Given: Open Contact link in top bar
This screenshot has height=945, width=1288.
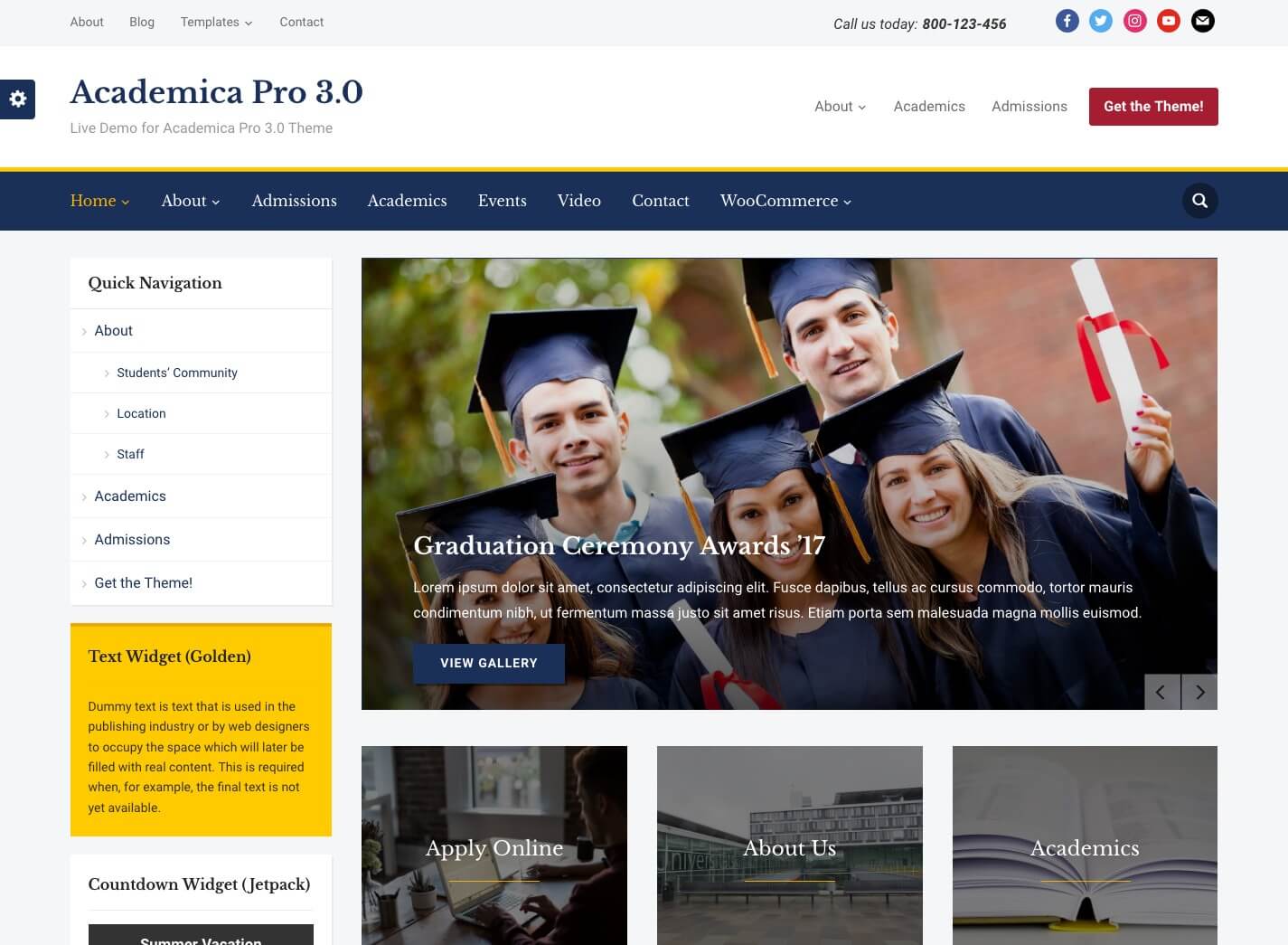Looking at the screenshot, I should [x=301, y=22].
